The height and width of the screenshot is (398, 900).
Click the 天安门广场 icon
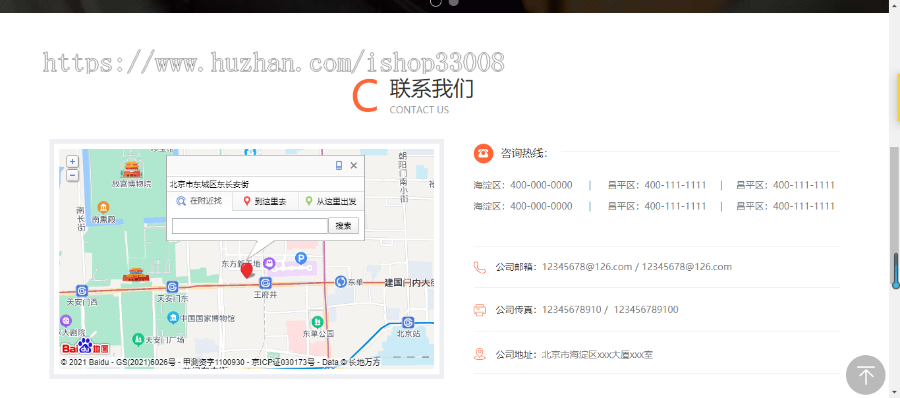[x=138, y=339]
